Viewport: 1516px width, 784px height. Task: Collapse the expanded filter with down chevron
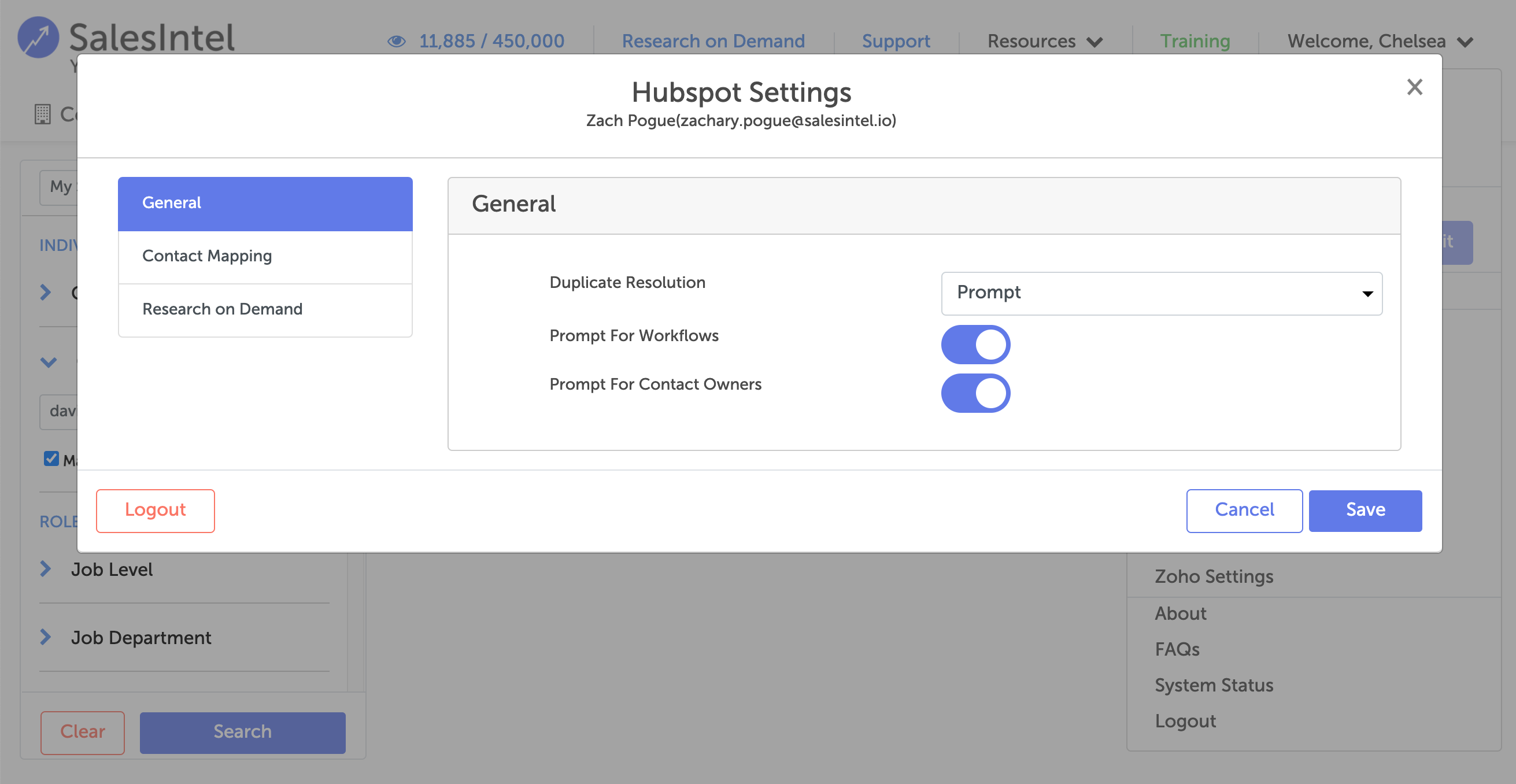(x=48, y=362)
